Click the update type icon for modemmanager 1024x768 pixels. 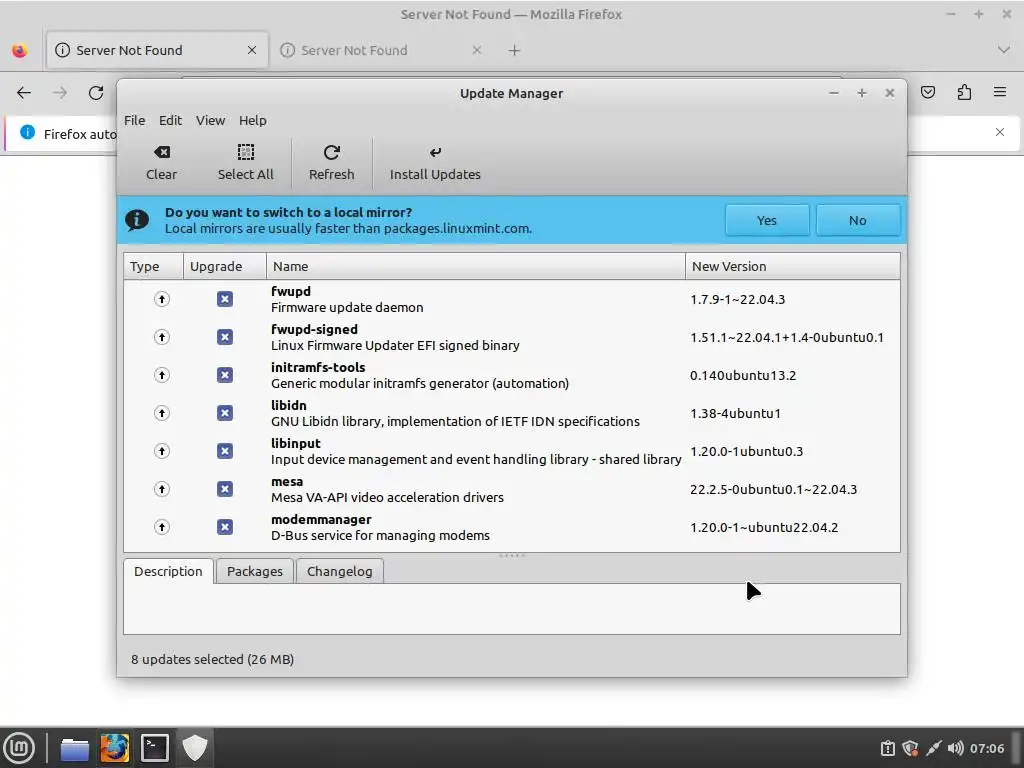pyautogui.click(x=162, y=527)
